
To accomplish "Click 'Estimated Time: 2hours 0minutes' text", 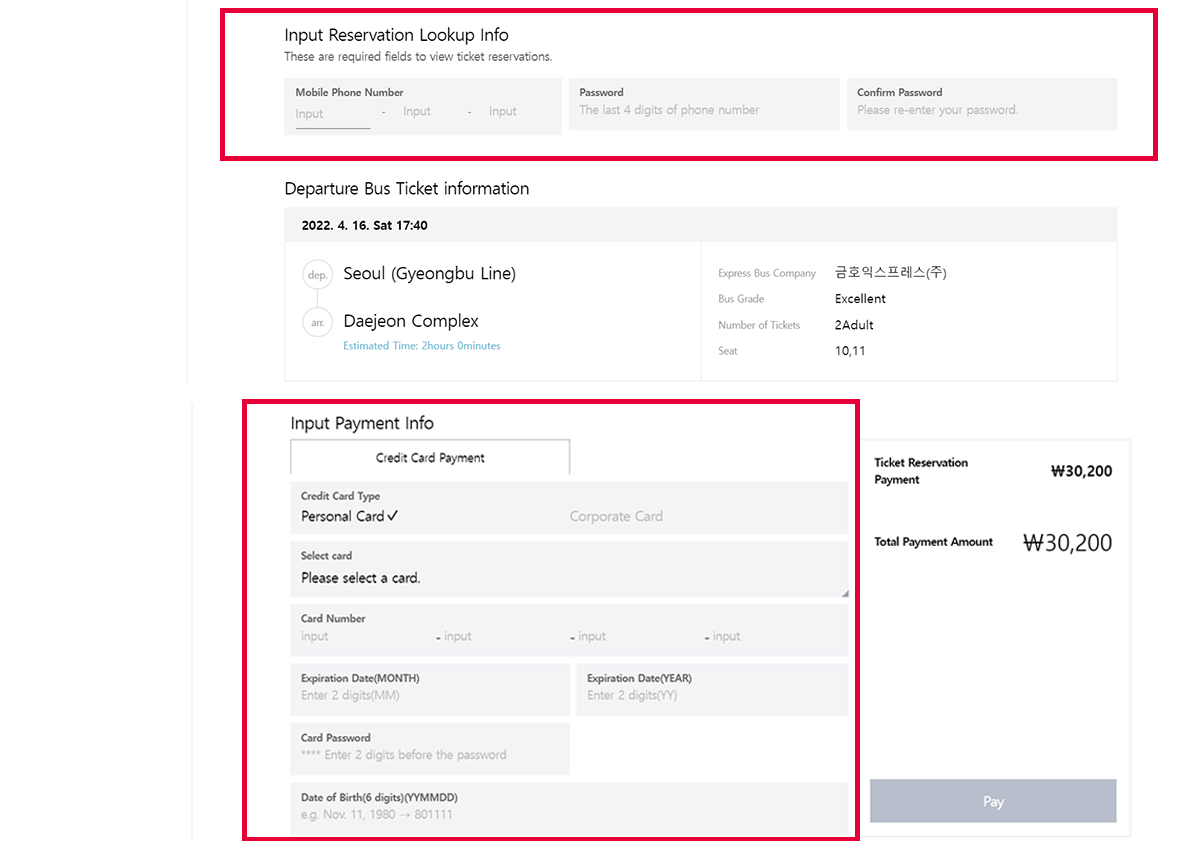I will (422, 346).
